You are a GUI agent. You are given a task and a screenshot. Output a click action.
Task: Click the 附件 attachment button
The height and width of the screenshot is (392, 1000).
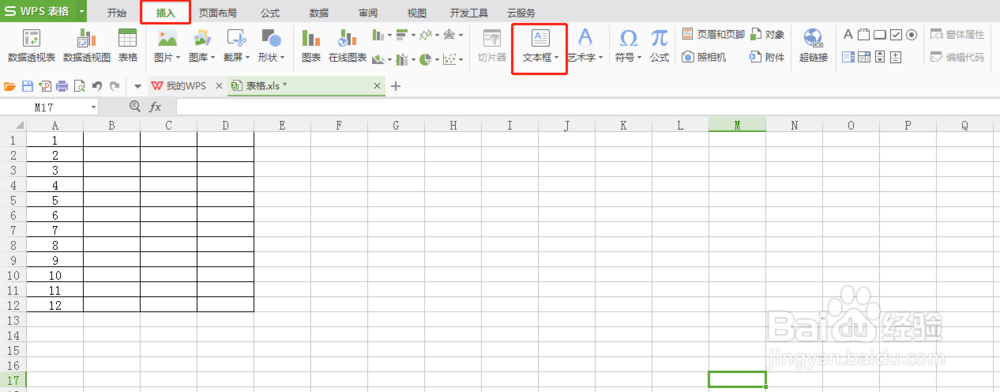click(x=767, y=57)
